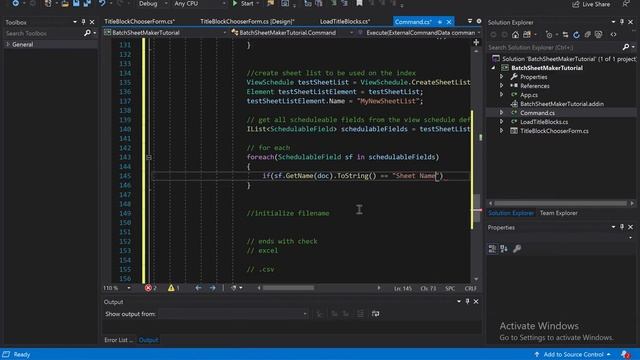
Task: Click the error count indicator
Action: click(151, 288)
